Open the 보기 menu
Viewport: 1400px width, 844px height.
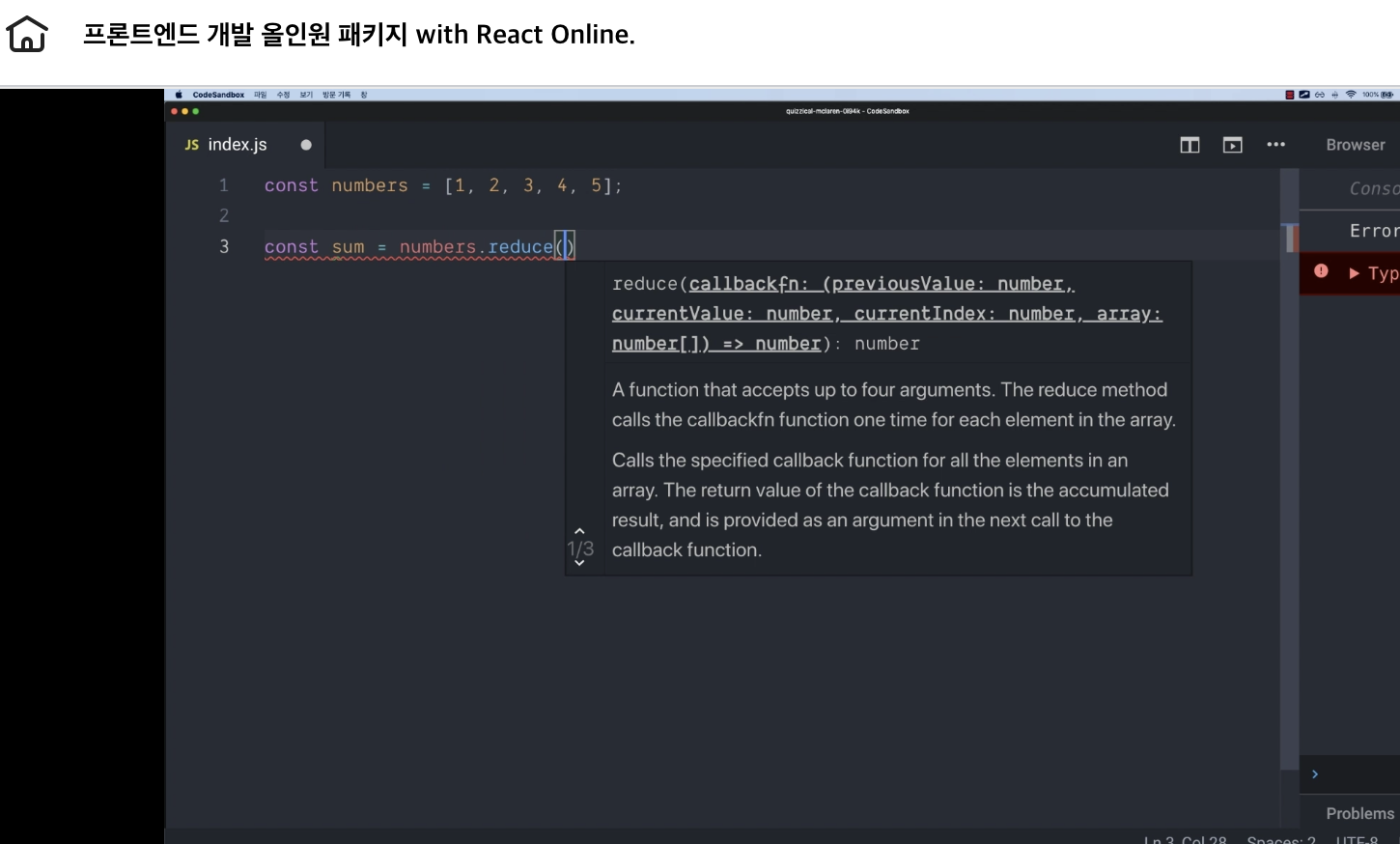point(306,95)
